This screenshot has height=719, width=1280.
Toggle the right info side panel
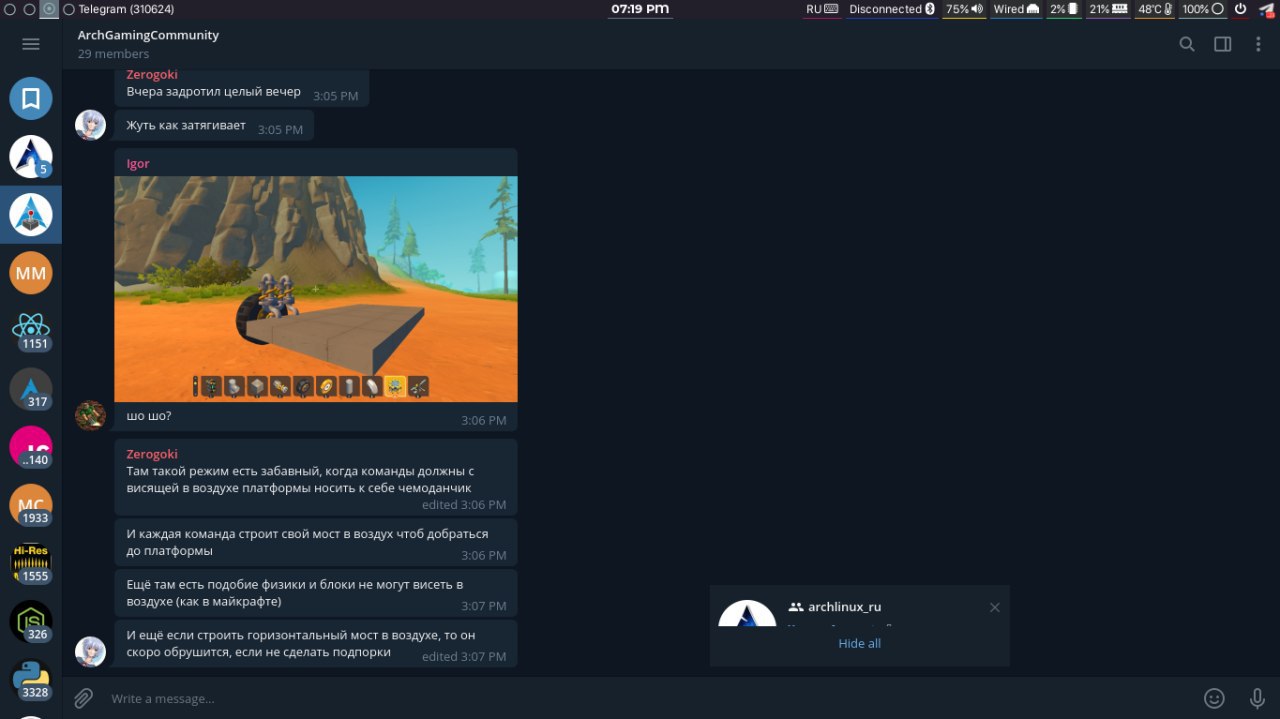(x=1223, y=44)
